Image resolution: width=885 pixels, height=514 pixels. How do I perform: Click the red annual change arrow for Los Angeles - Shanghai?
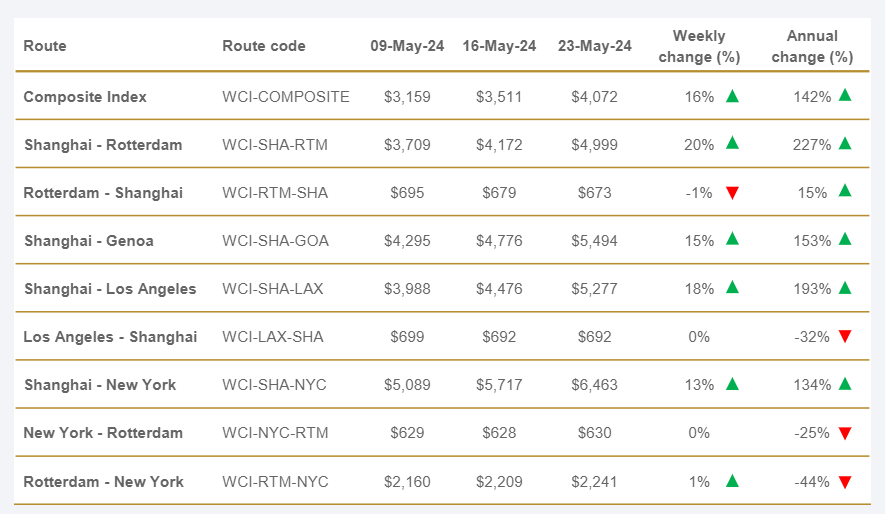(x=845, y=337)
